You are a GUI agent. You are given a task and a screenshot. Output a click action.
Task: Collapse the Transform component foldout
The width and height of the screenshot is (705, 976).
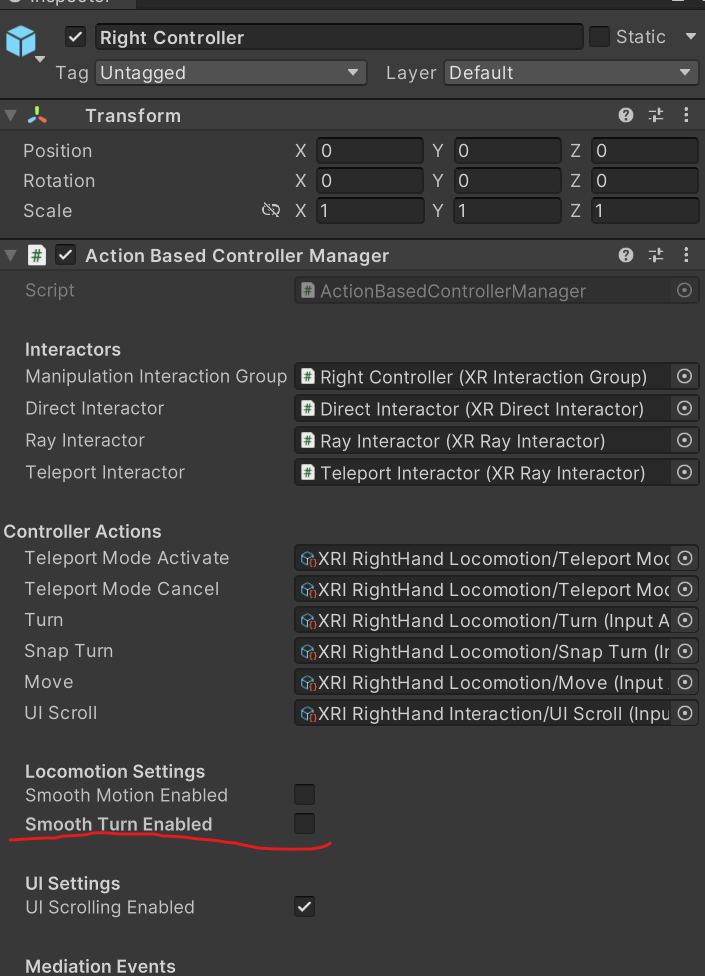[x=10, y=116]
